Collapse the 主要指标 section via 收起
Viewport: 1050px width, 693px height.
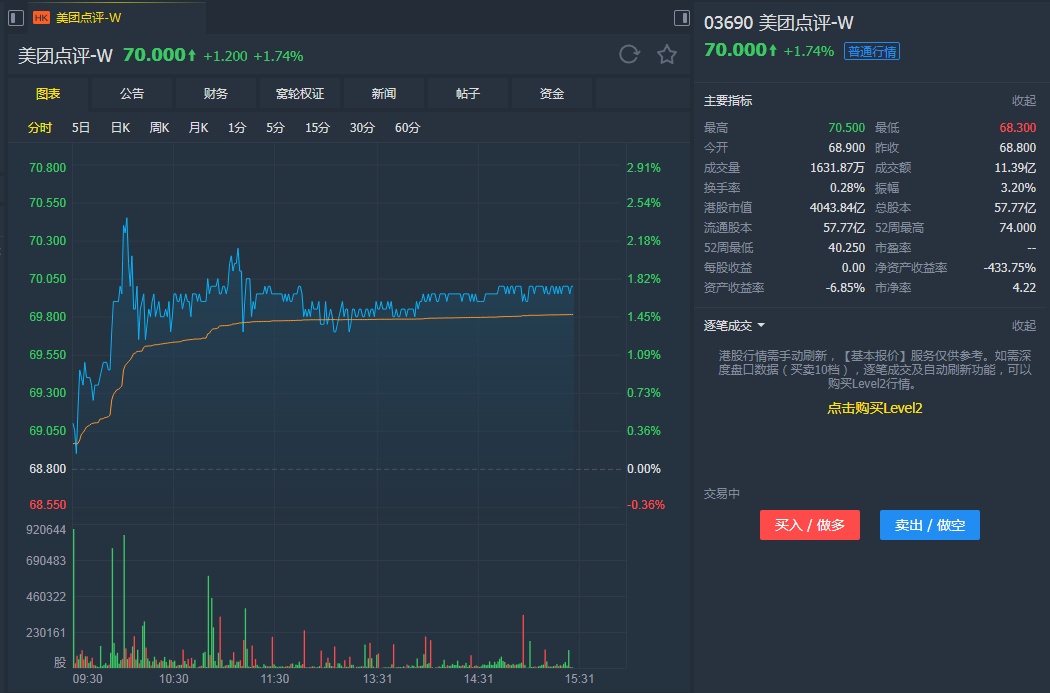[1024, 100]
